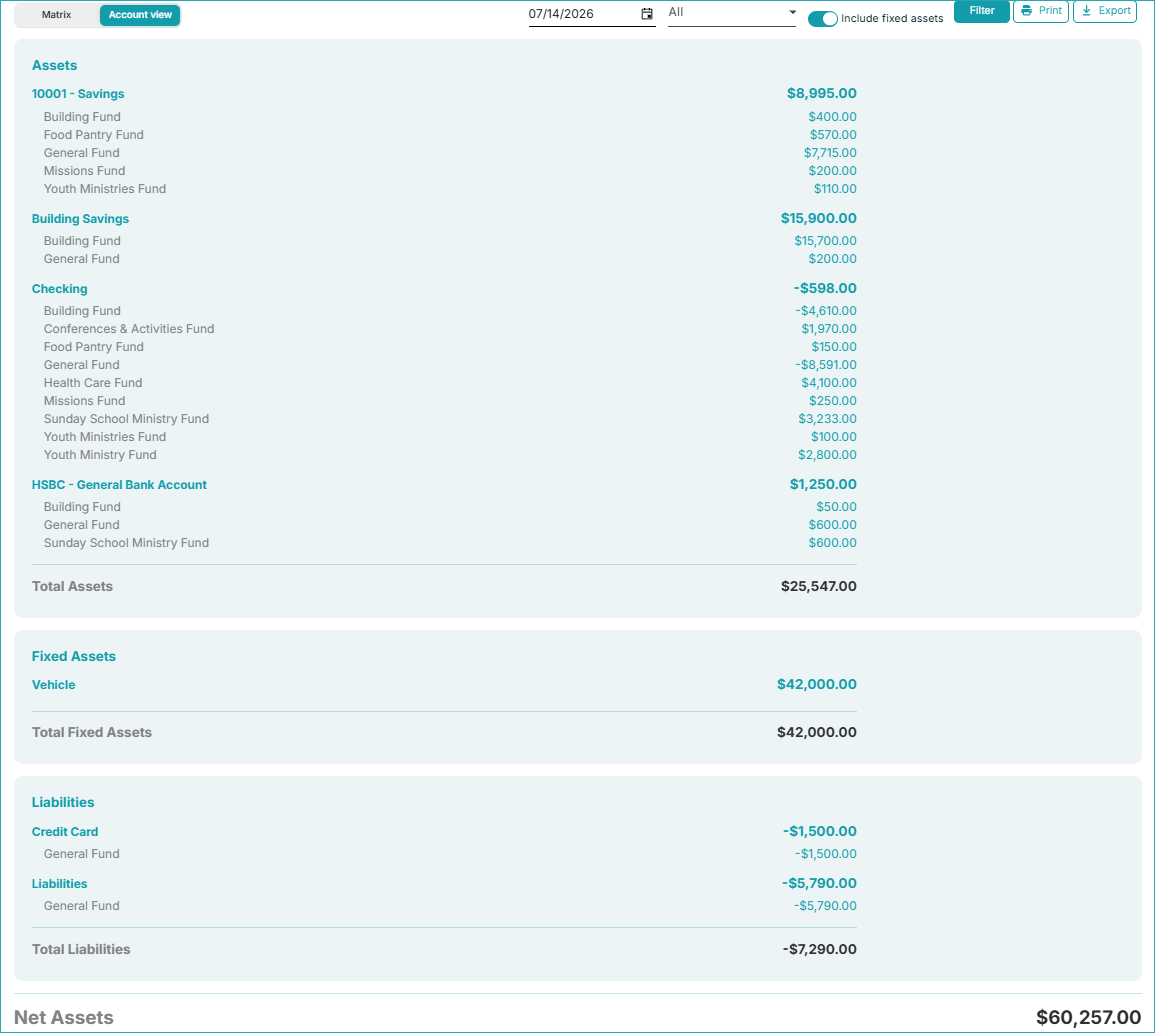The image size is (1155, 1033).
Task: Click the Total Fixed Assets label
Action: [91, 732]
